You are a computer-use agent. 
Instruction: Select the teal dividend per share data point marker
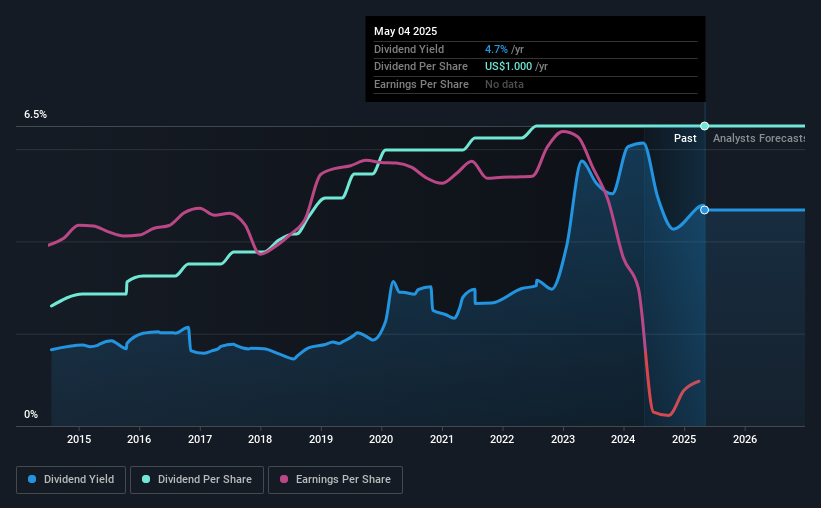coord(705,126)
